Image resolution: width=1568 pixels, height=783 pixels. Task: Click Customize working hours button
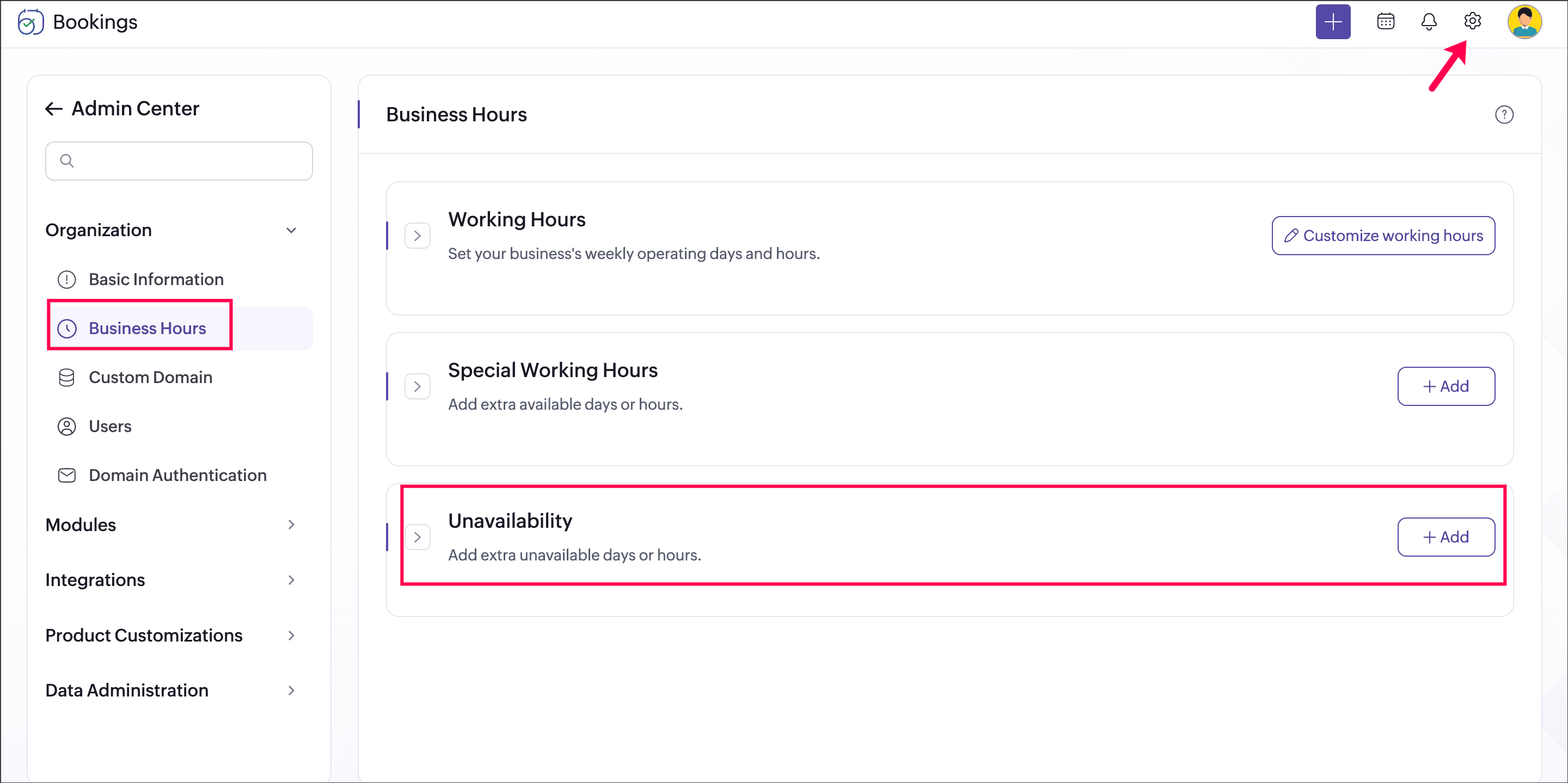point(1383,236)
